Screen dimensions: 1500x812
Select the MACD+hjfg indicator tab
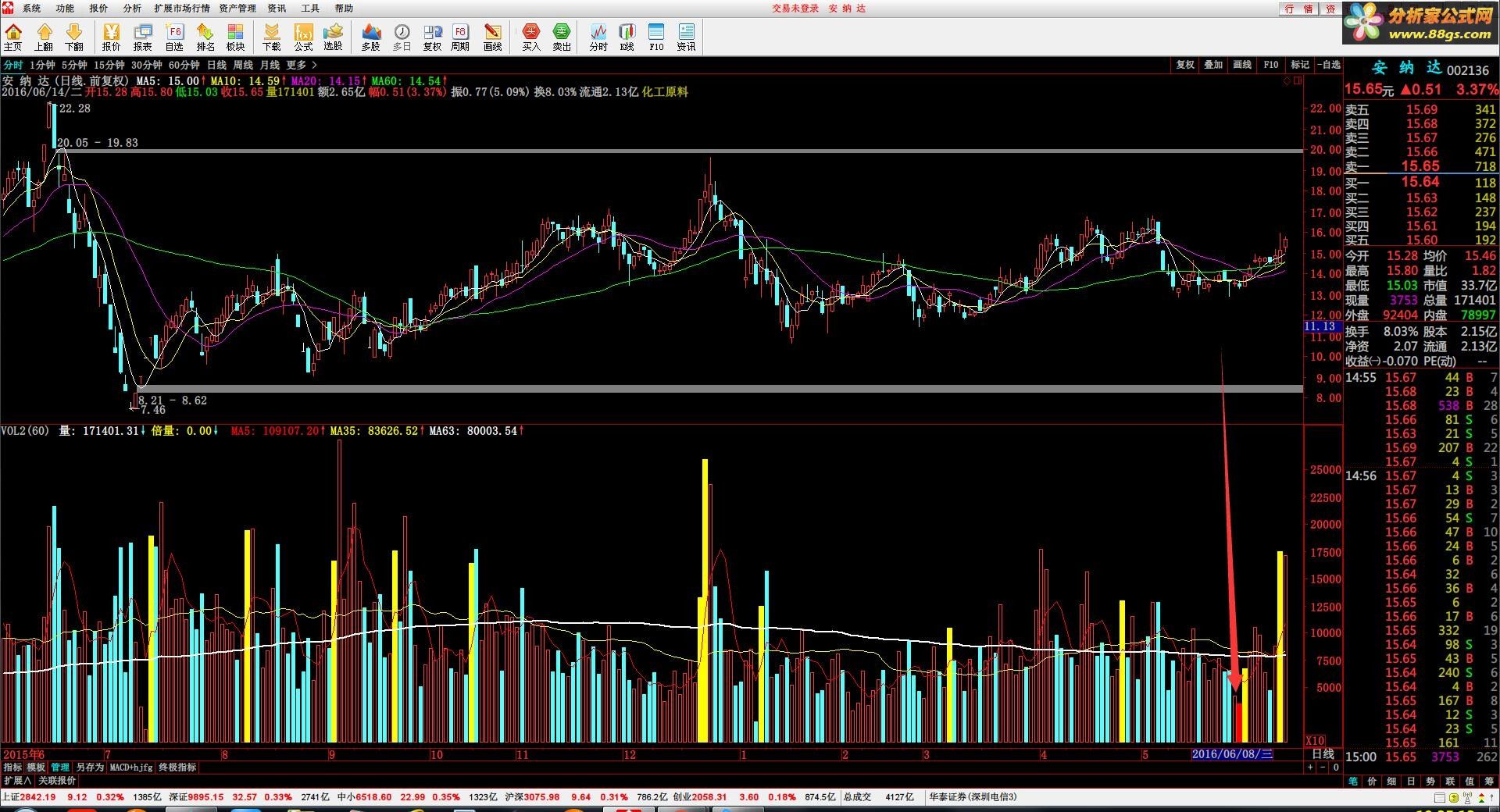tap(131, 767)
